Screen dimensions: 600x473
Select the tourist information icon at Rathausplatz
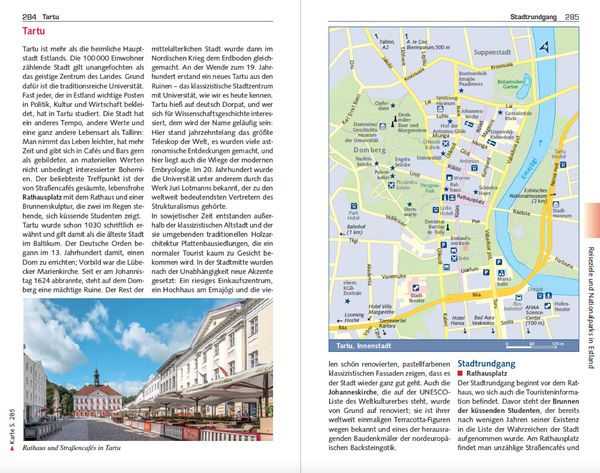coord(445,197)
